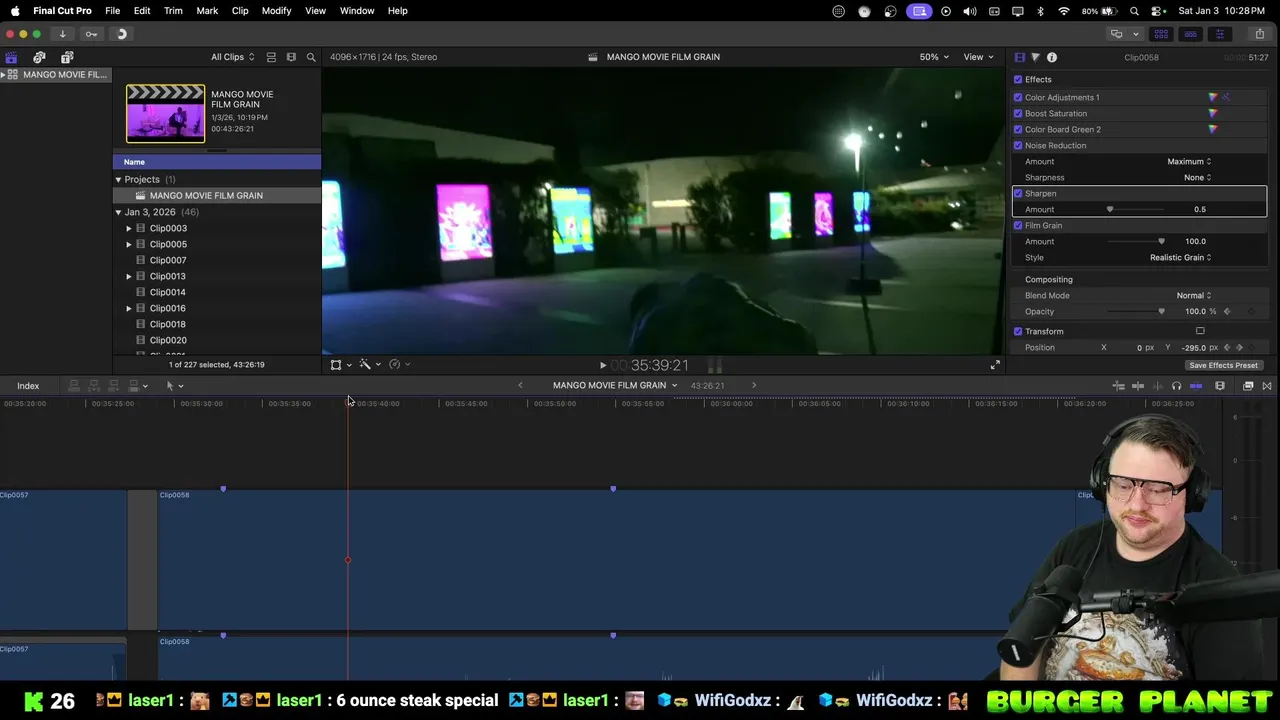Screen dimensions: 1280x720
Task: Open color controls for Boost Saturation
Action: [1213, 113]
